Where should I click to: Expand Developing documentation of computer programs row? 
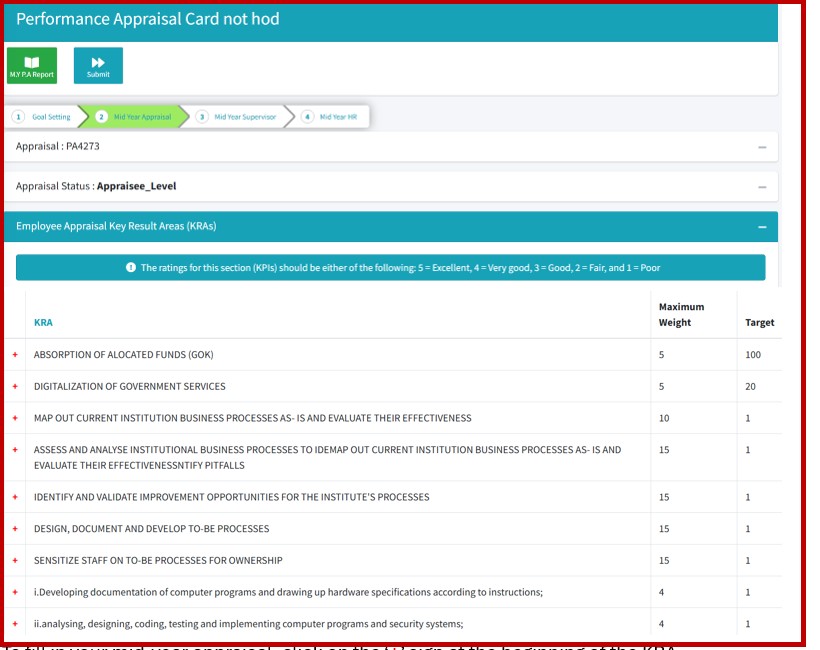pyautogui.click(x=15, y=592)
